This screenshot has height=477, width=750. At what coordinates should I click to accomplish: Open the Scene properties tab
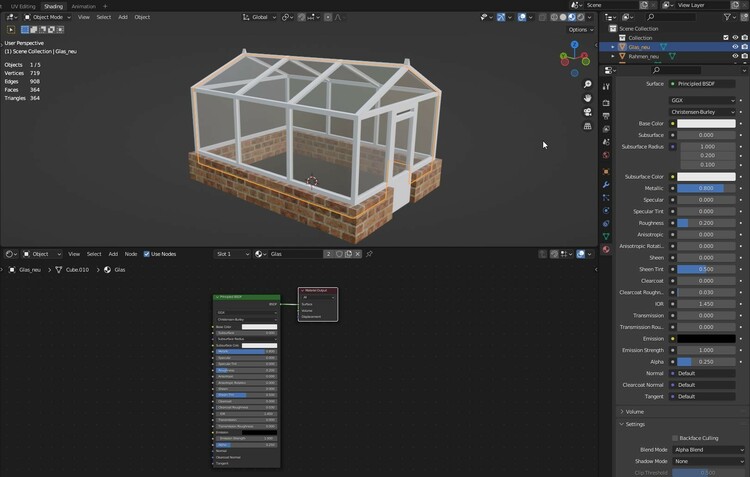(x=606, y=142)
